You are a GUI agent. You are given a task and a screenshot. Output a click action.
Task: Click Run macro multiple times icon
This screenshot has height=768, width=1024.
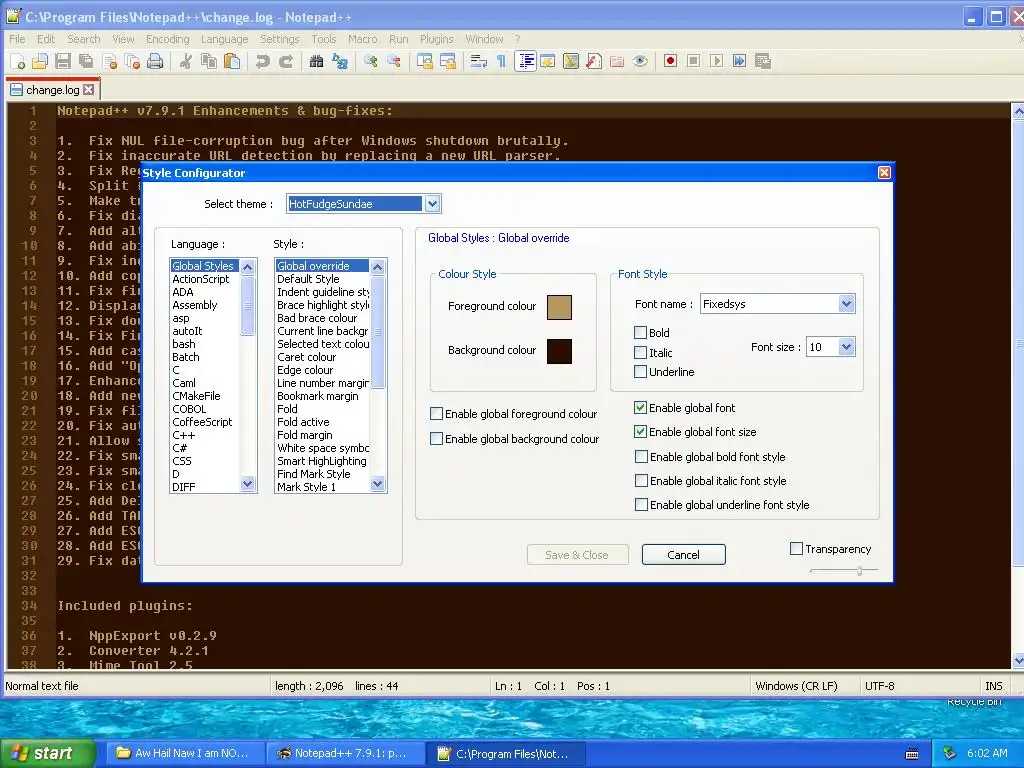(x=739, y=61)
